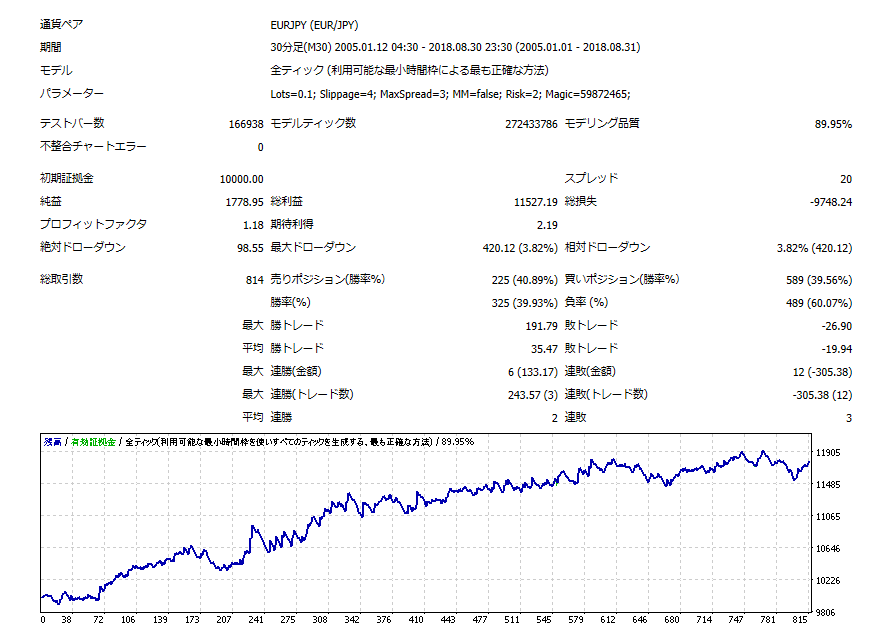
Task: Select the モデリング品質 label
Action: click(x=602, y=123)
